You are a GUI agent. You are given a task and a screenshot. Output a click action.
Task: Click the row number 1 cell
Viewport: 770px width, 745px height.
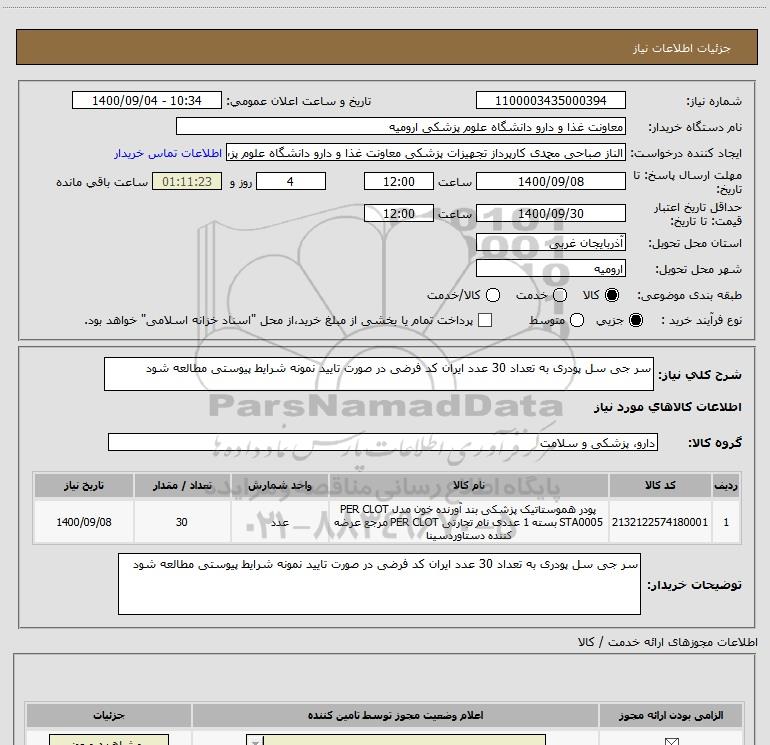[726, 522]
